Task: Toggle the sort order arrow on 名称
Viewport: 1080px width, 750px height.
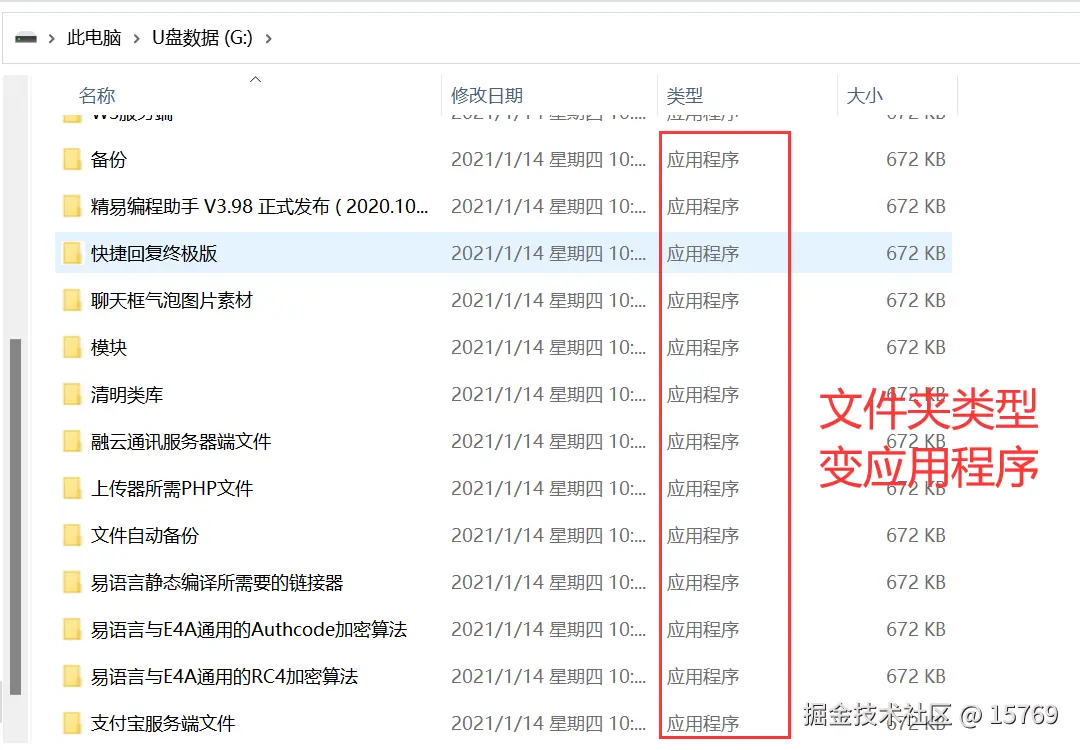Action: pyautogui.click(x=255, y=80)
